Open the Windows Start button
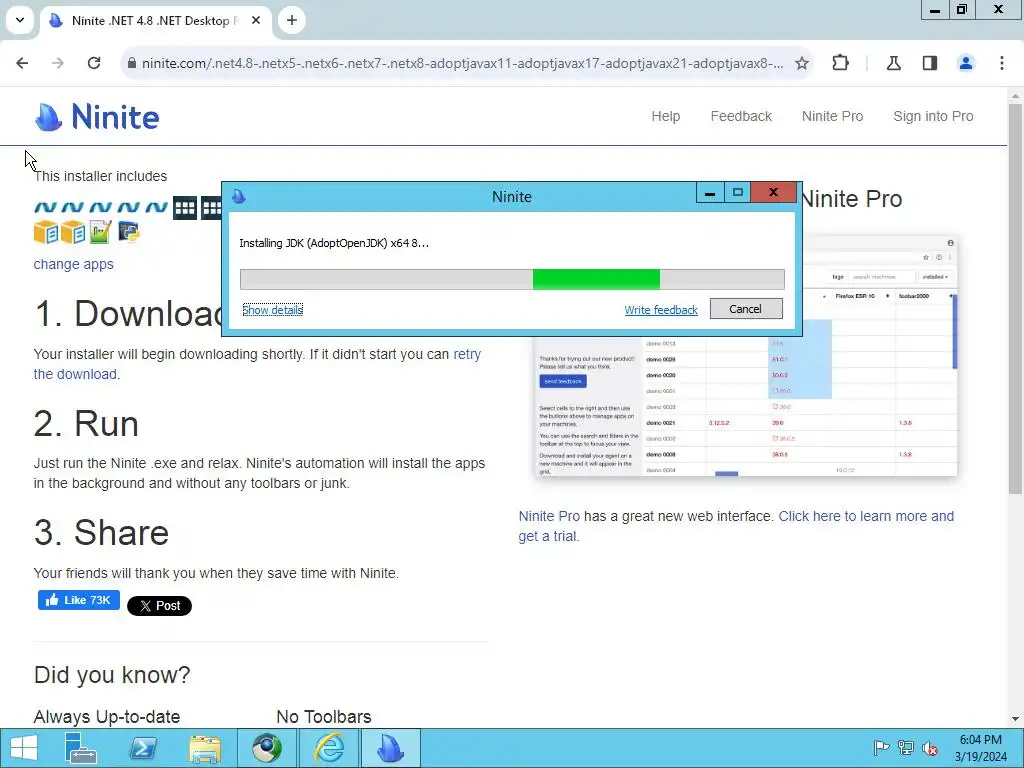This screenshot has height=768, width=1024. tap(24, 748)
